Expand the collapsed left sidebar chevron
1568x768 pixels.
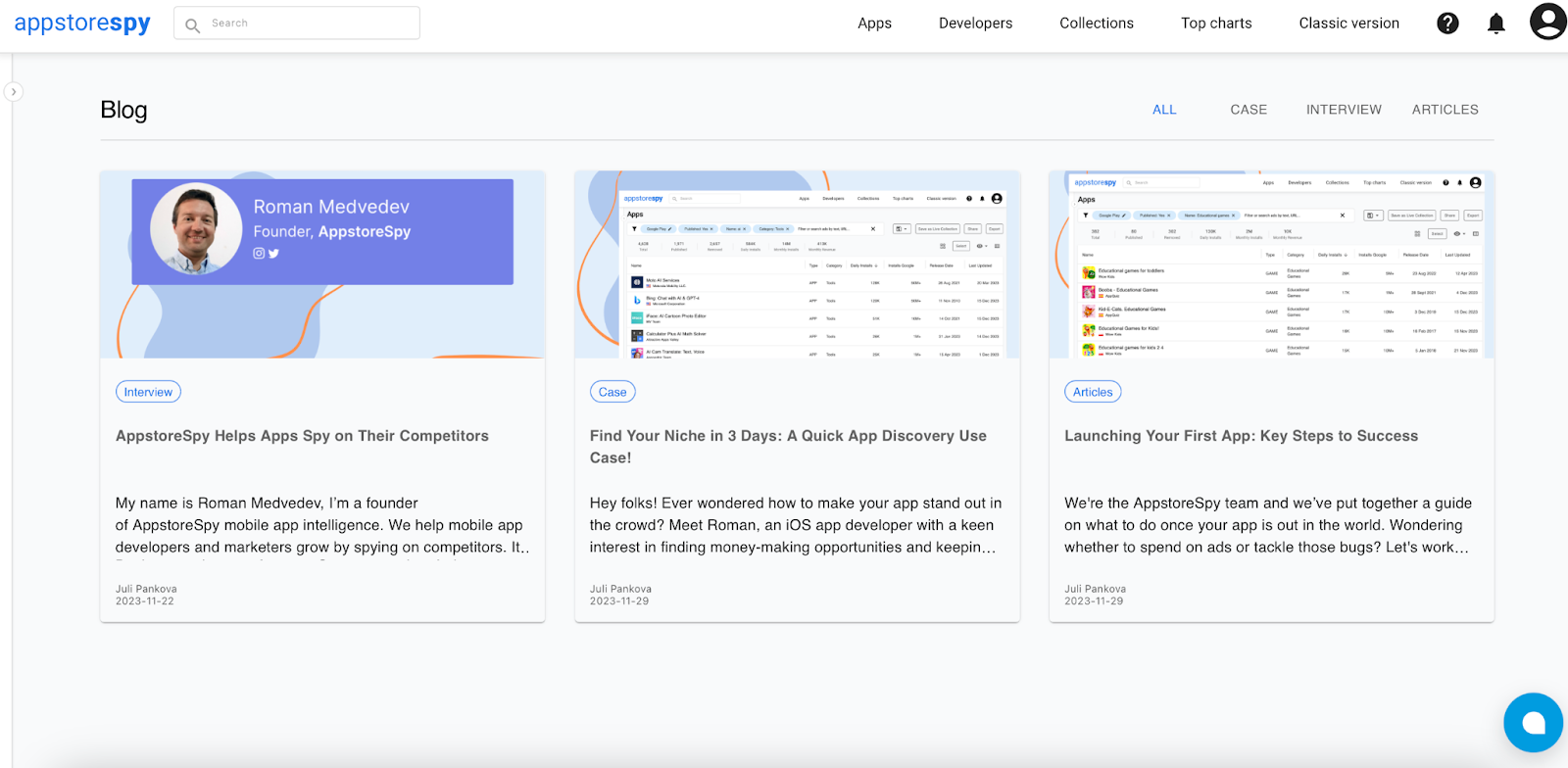13,91
